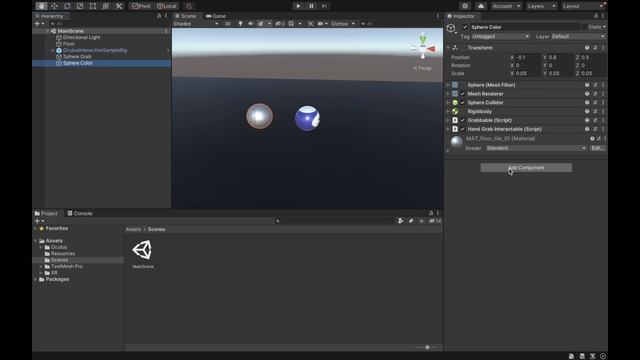Viewport: 640px width, 360px height.
Task: Open the Shader Standard dropdown
Action: [536, 148]
